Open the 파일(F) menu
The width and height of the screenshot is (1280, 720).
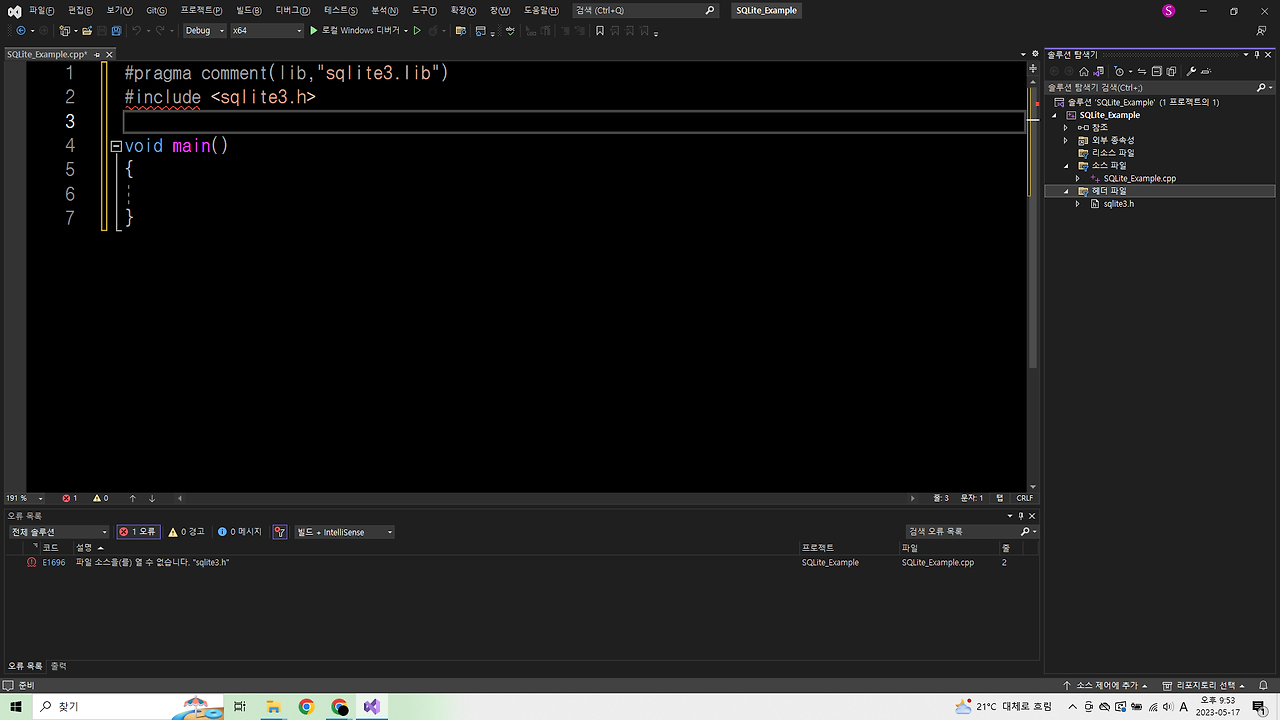coord(42,10)
